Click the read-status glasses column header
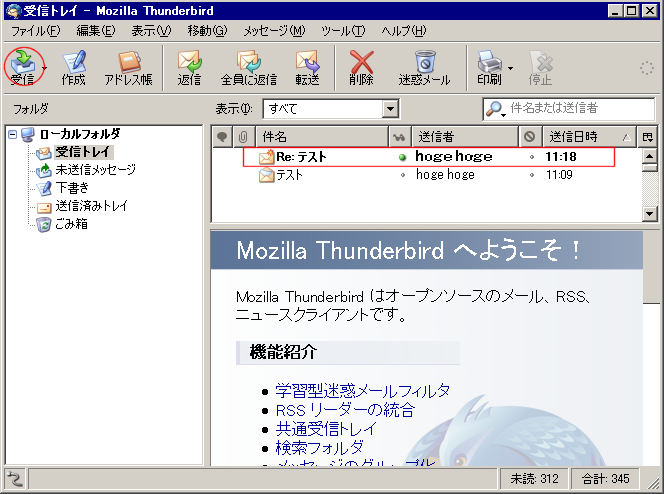Image resolution: width=664 pixels, height=494 pixels. pos(399,137)
